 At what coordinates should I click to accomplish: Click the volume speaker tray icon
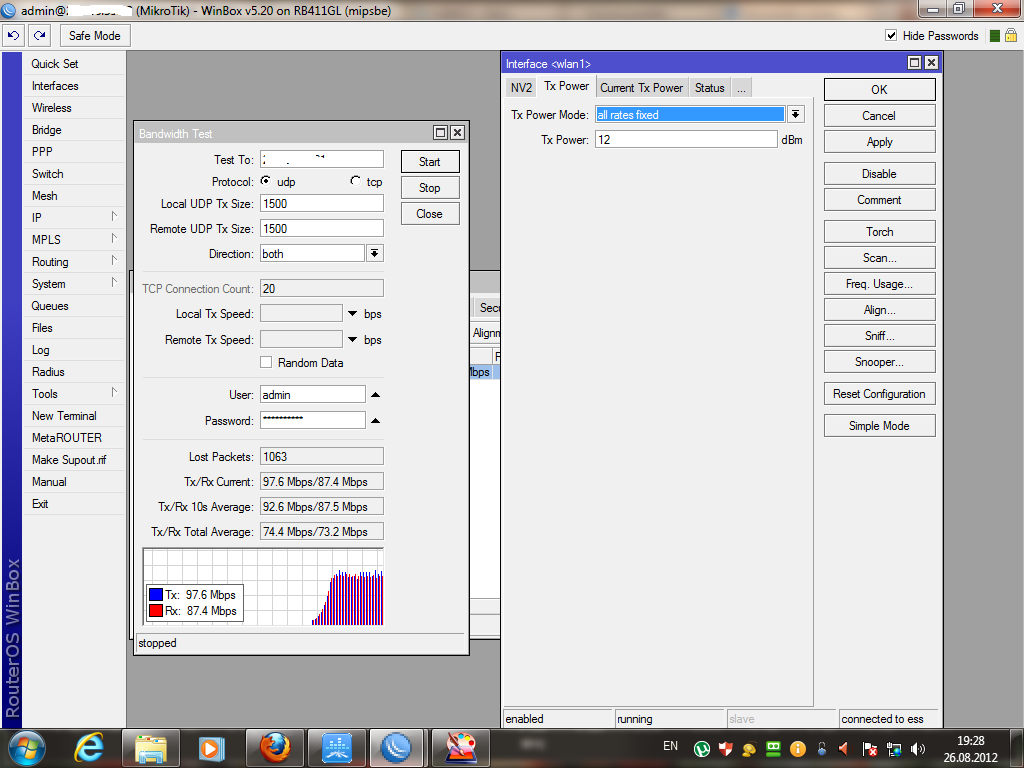[919, 748]
